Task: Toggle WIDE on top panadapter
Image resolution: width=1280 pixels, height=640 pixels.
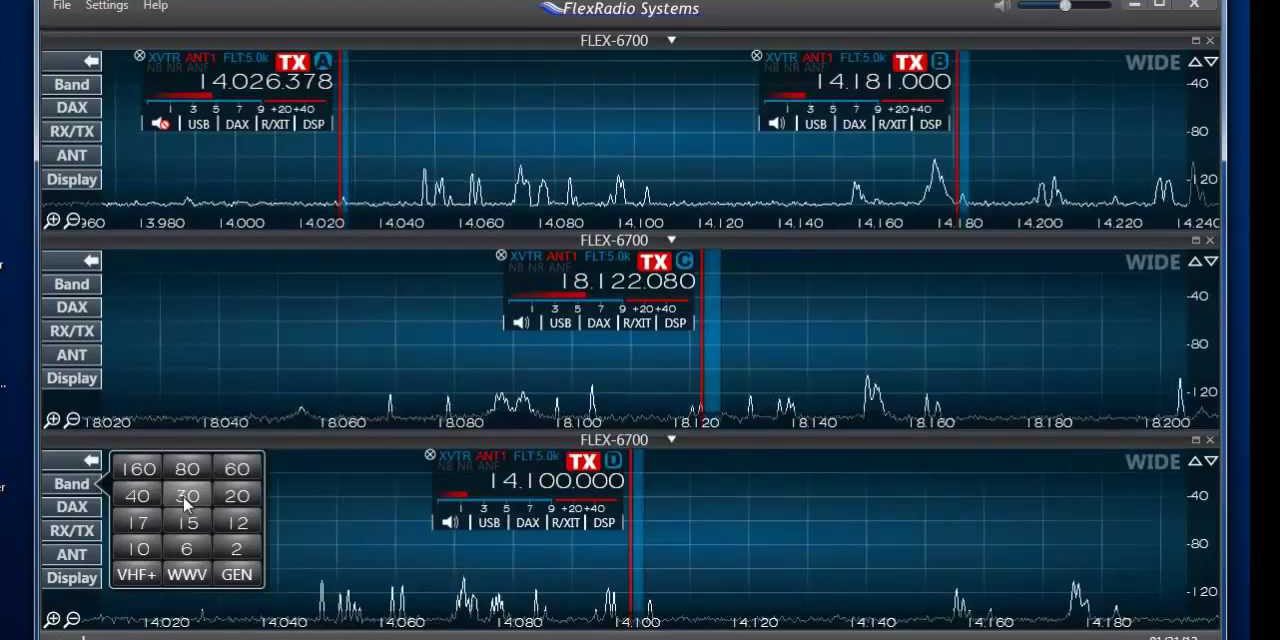Action: pyautogui.click(x=1153, y=63)
